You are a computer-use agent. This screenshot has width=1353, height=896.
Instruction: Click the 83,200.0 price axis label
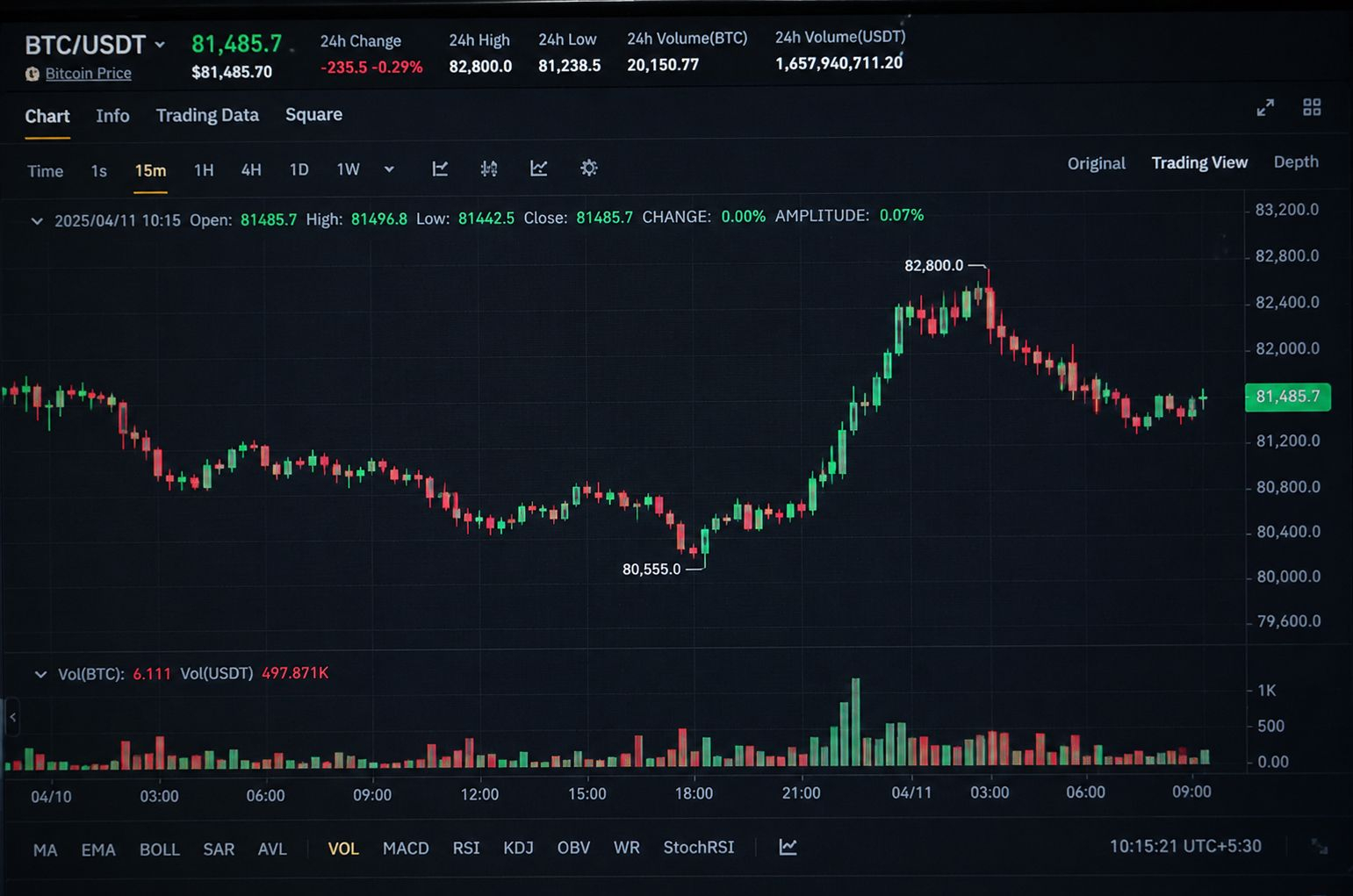click(x=1287, y=210)
